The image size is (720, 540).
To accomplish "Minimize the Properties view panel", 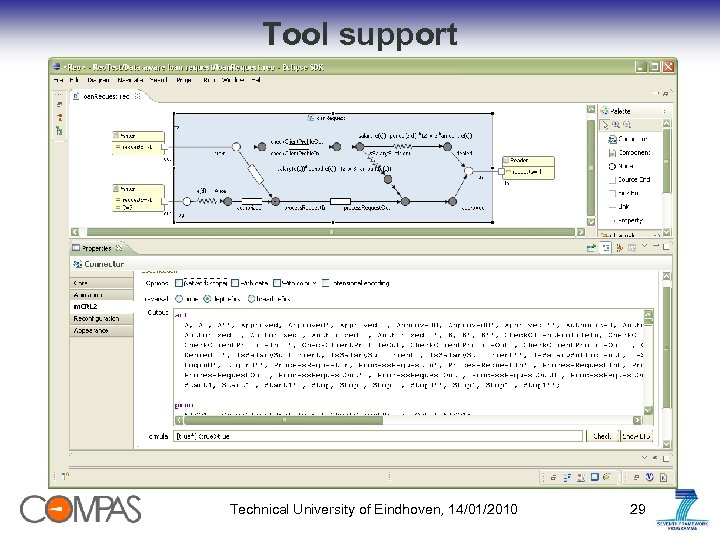I will point(656,247).
